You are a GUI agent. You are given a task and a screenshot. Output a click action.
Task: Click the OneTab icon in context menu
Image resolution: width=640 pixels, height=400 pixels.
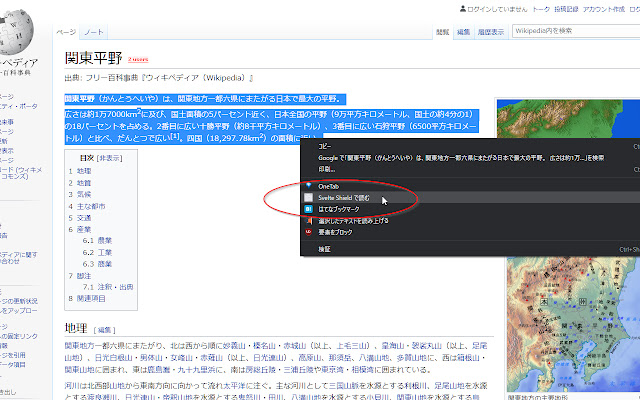309,186
